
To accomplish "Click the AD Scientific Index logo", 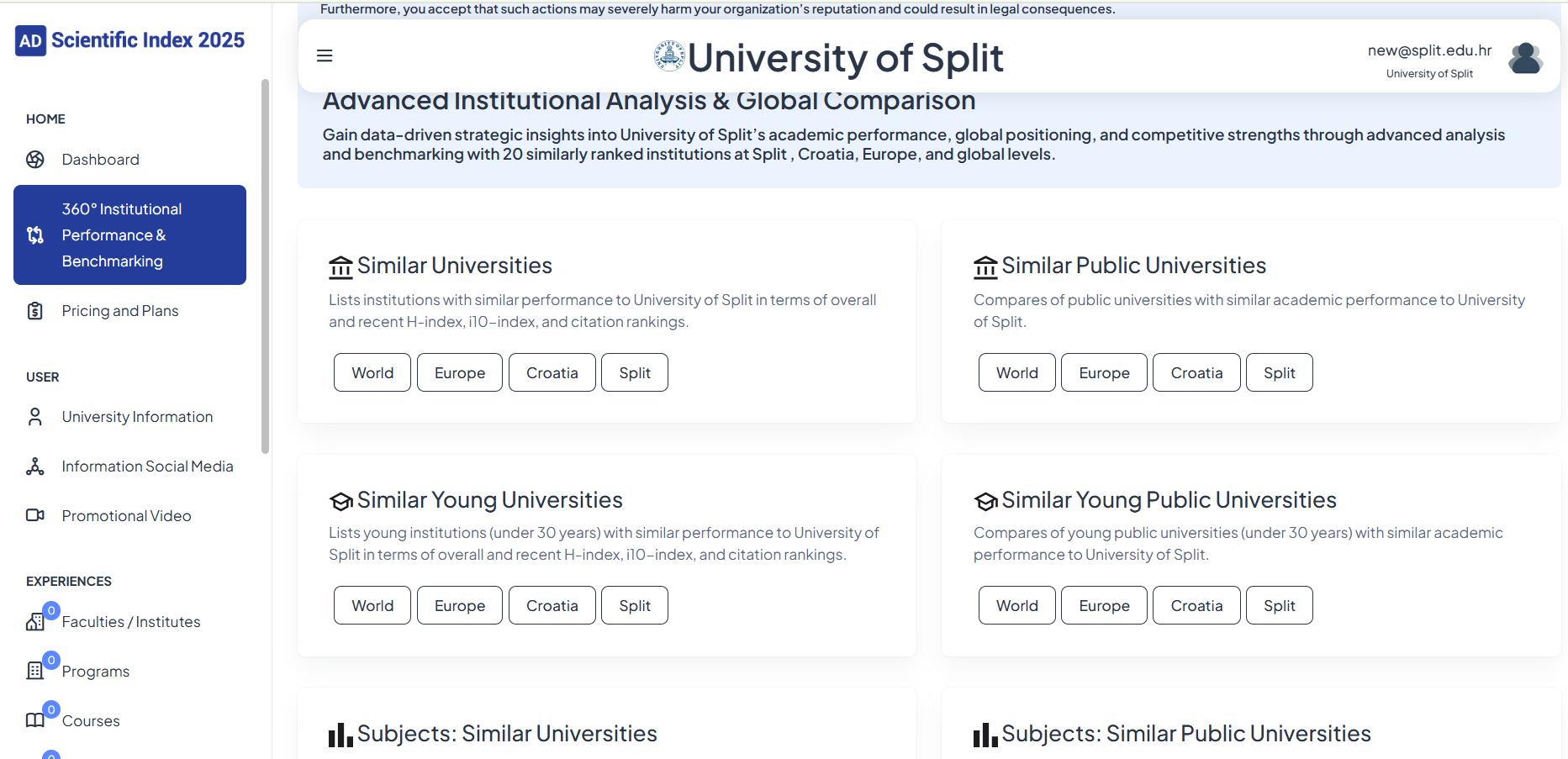I will 130,40.
